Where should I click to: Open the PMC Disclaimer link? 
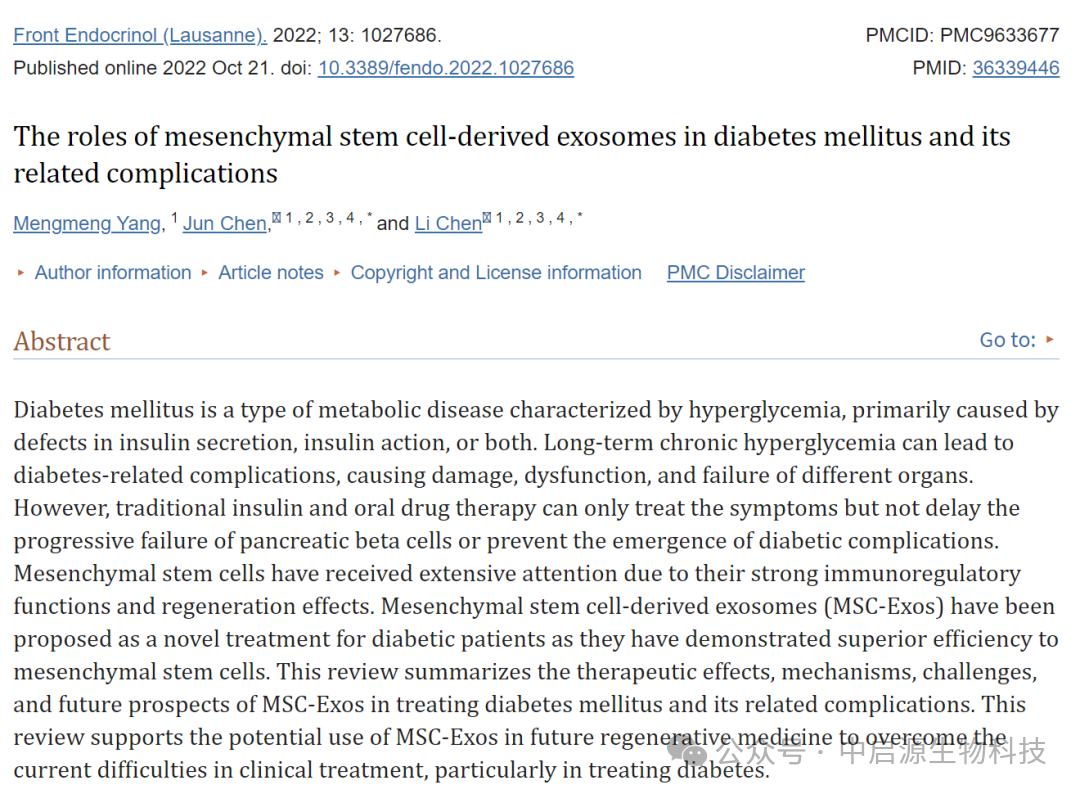735,273
